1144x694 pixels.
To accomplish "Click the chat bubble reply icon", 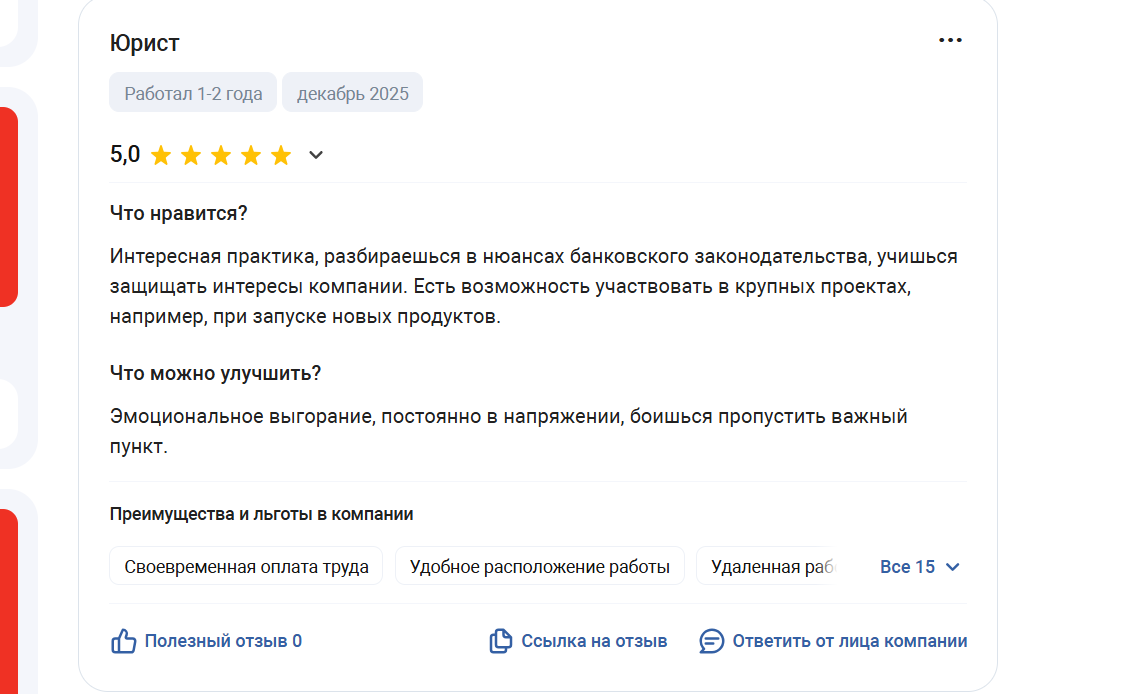I will (711, 641).
